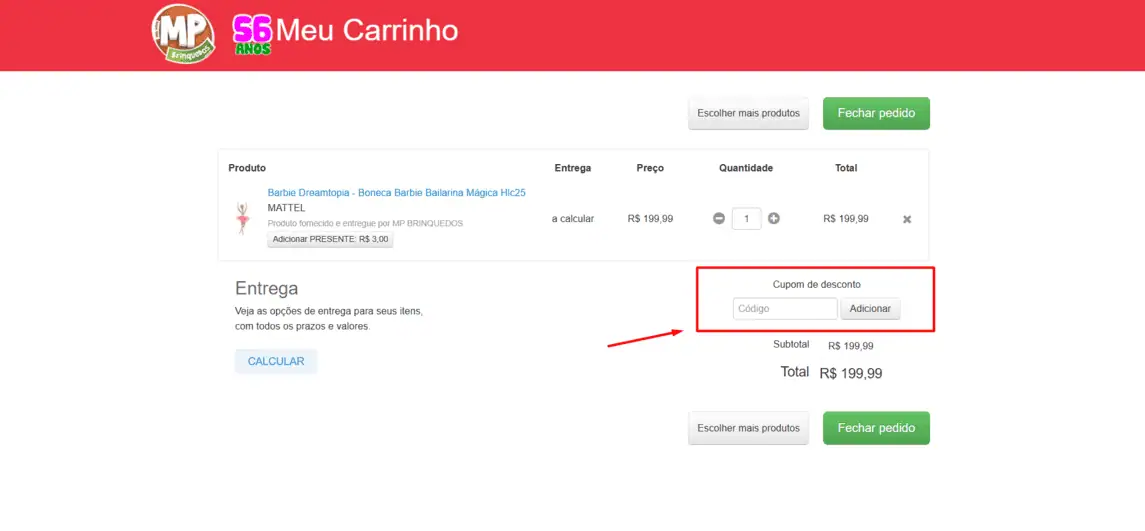Click the 'a calcular' delivery value
Image resolution: width=1145 pixels, height=531 pixels.
point(572,218)
